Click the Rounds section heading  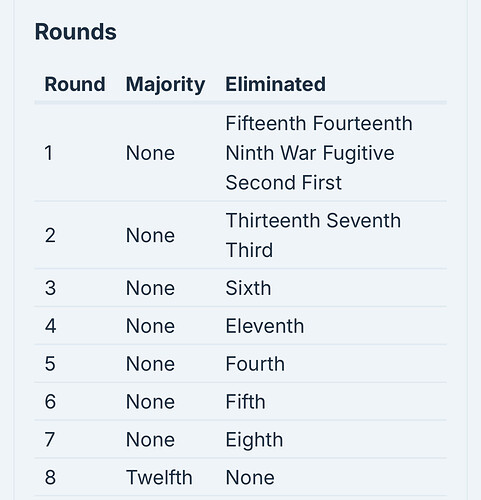coord(76,32)
